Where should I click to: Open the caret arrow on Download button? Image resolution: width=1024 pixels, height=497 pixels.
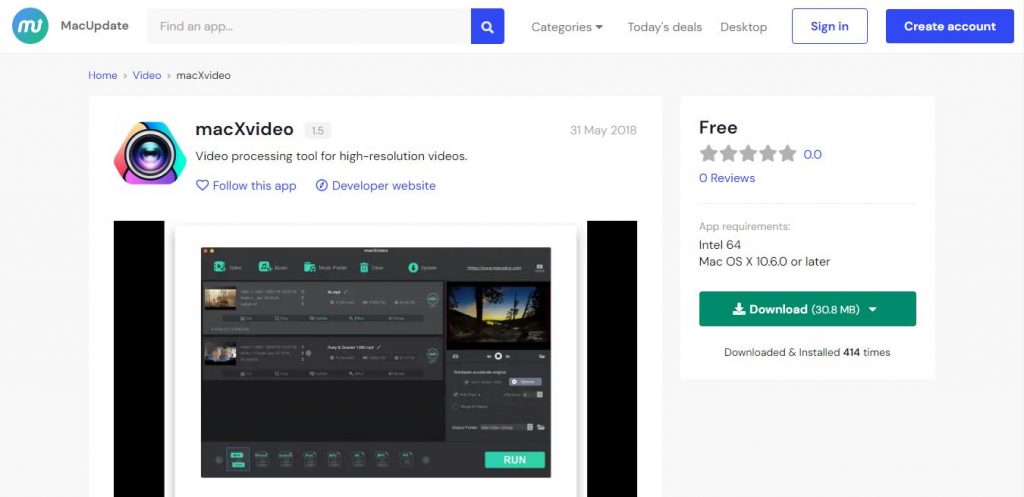coord(872,310)
